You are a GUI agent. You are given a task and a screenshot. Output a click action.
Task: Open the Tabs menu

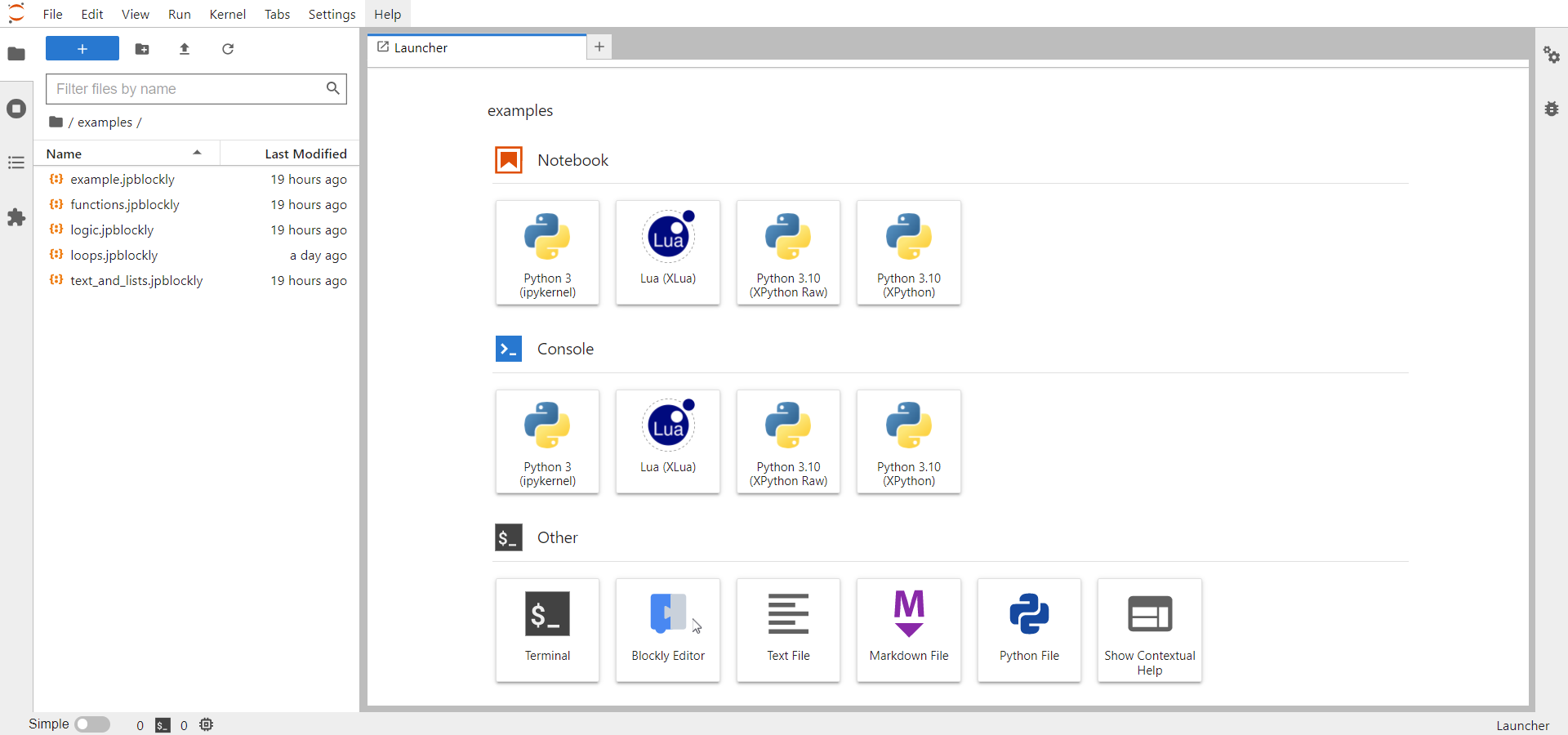click(x=278, y=14)
